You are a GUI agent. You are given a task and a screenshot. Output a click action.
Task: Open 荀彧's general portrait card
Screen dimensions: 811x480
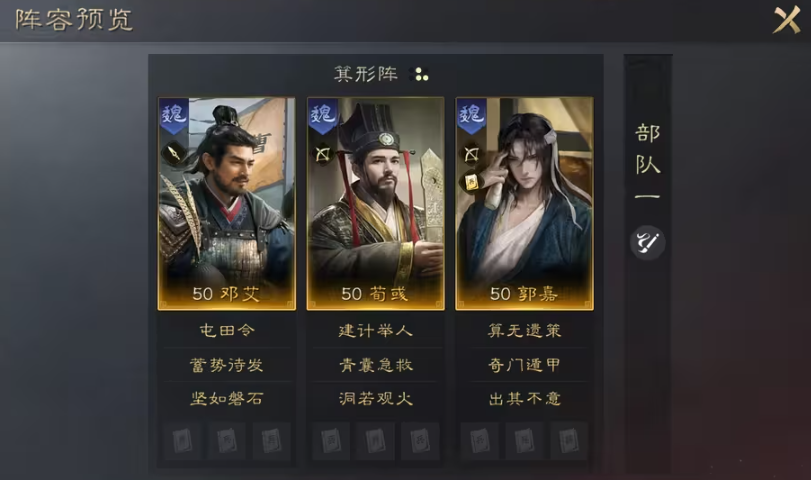click(376, 204)
